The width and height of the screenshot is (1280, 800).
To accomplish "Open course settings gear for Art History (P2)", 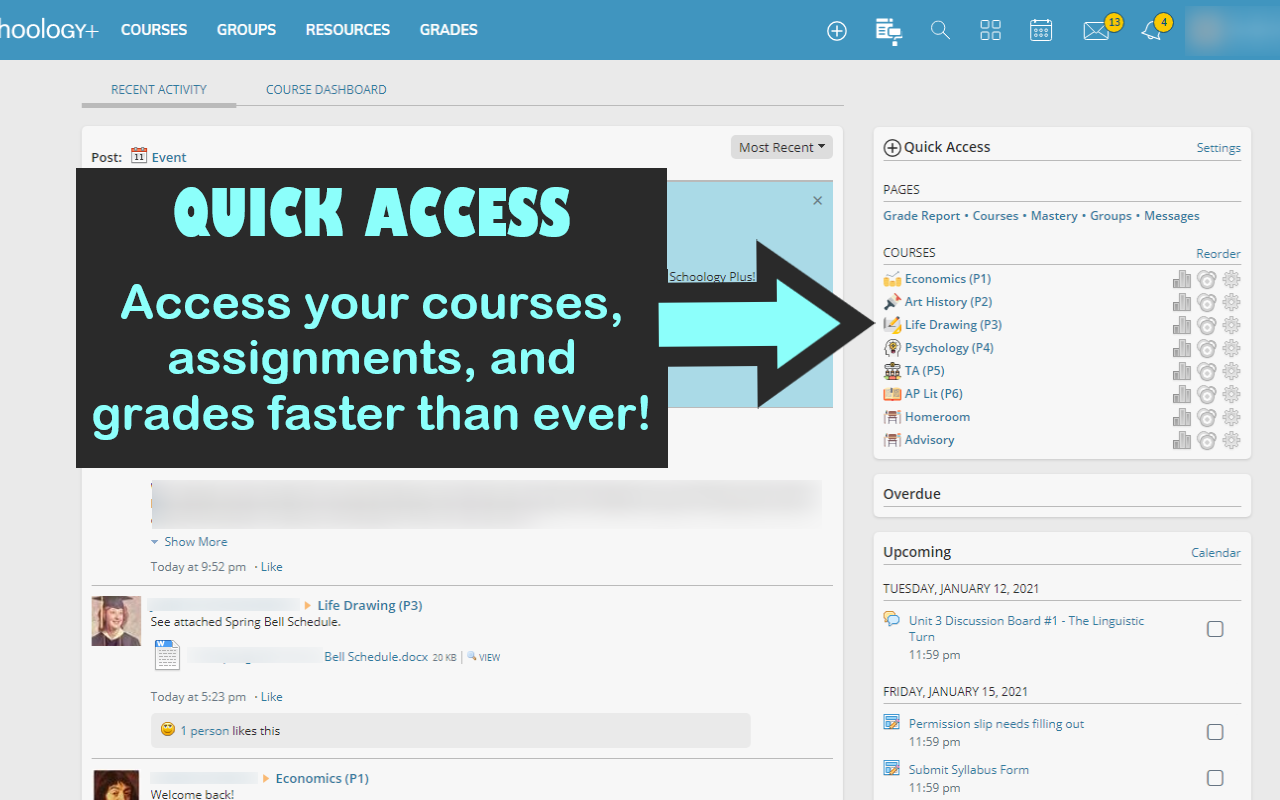I will [1231, 301].
